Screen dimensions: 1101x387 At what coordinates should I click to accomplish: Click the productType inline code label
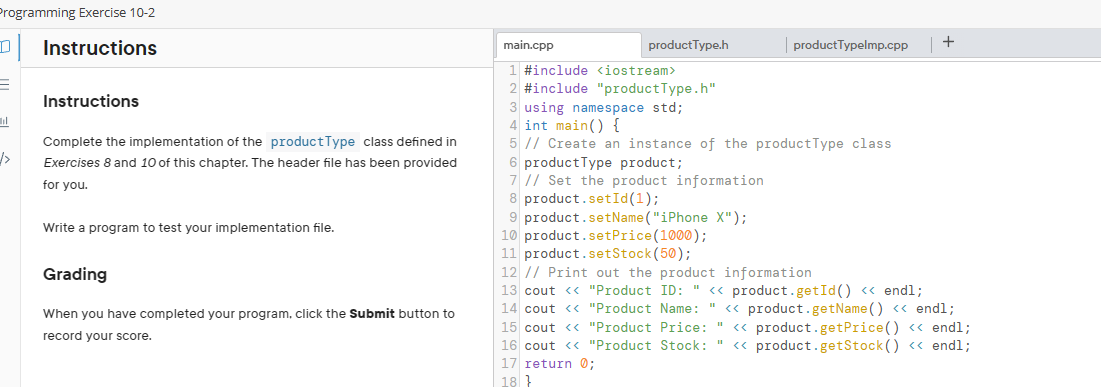313,141
